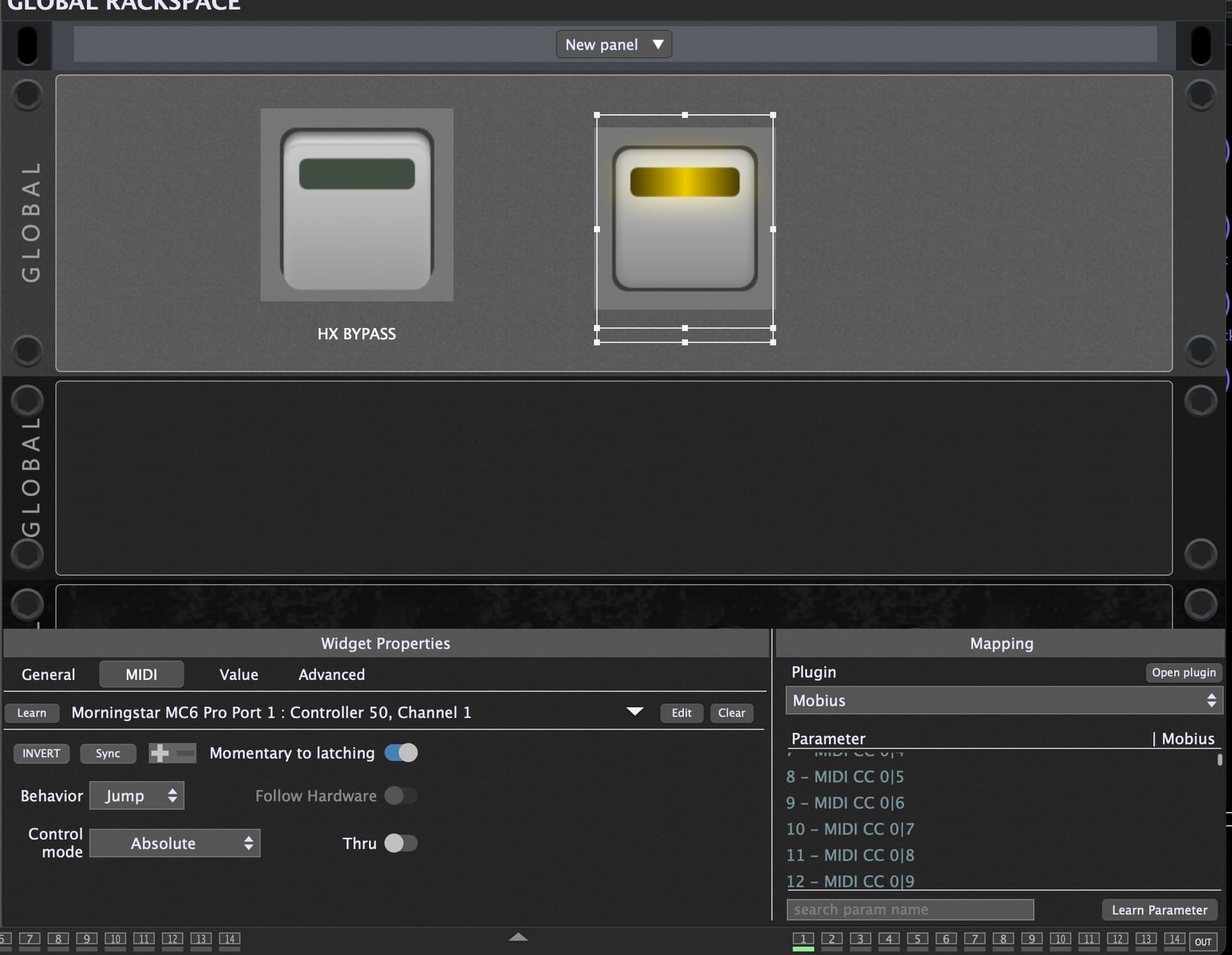This screenshot has width=1232, height=955.
Task: Click the Open plugin button
Action: coord(1183,673)
